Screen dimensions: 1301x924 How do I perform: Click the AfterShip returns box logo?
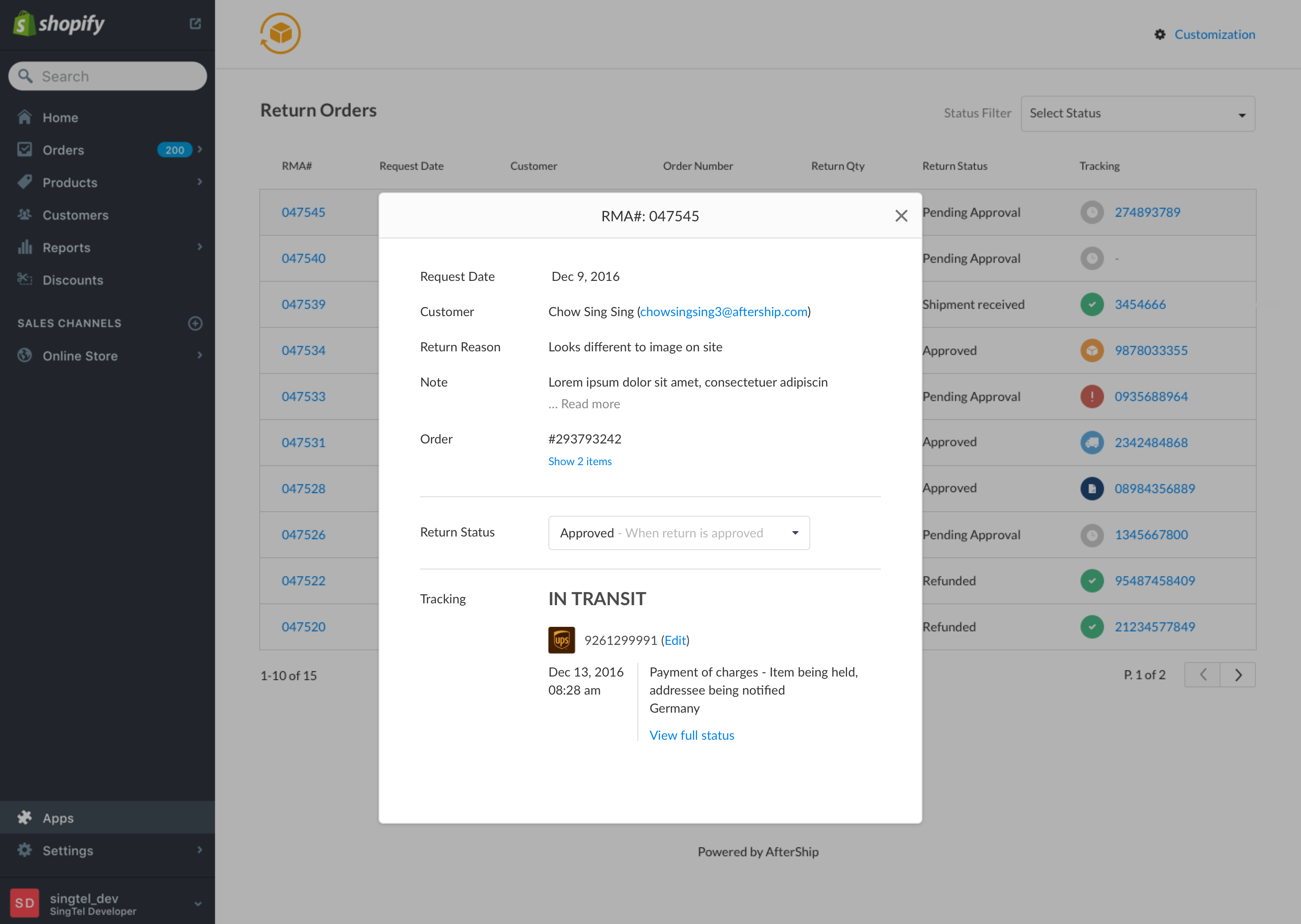(x=280, y=33)
